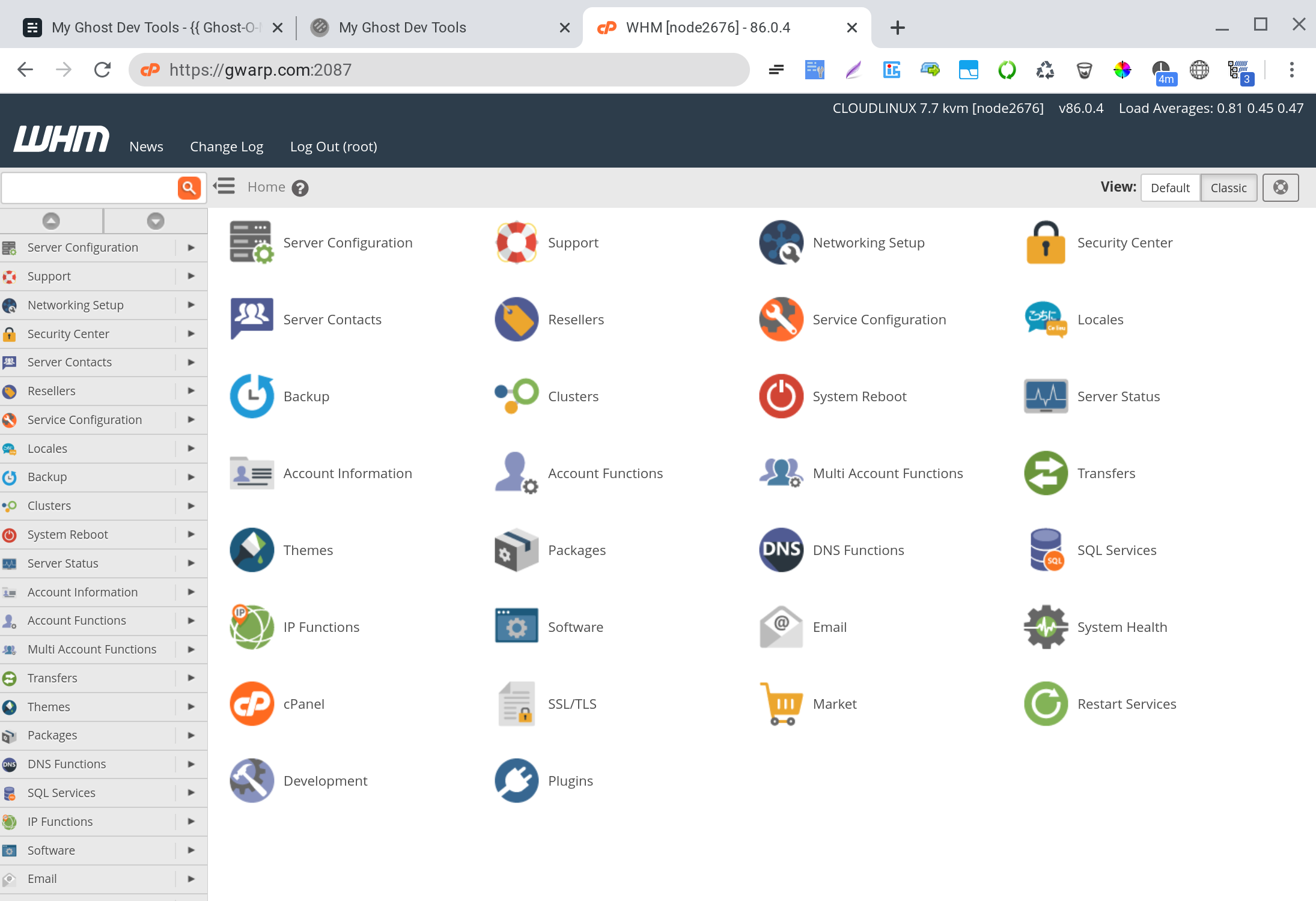Open Plugins plug icon in grid
Viewport: 1316px width, 901px height.
coord(516,781)
